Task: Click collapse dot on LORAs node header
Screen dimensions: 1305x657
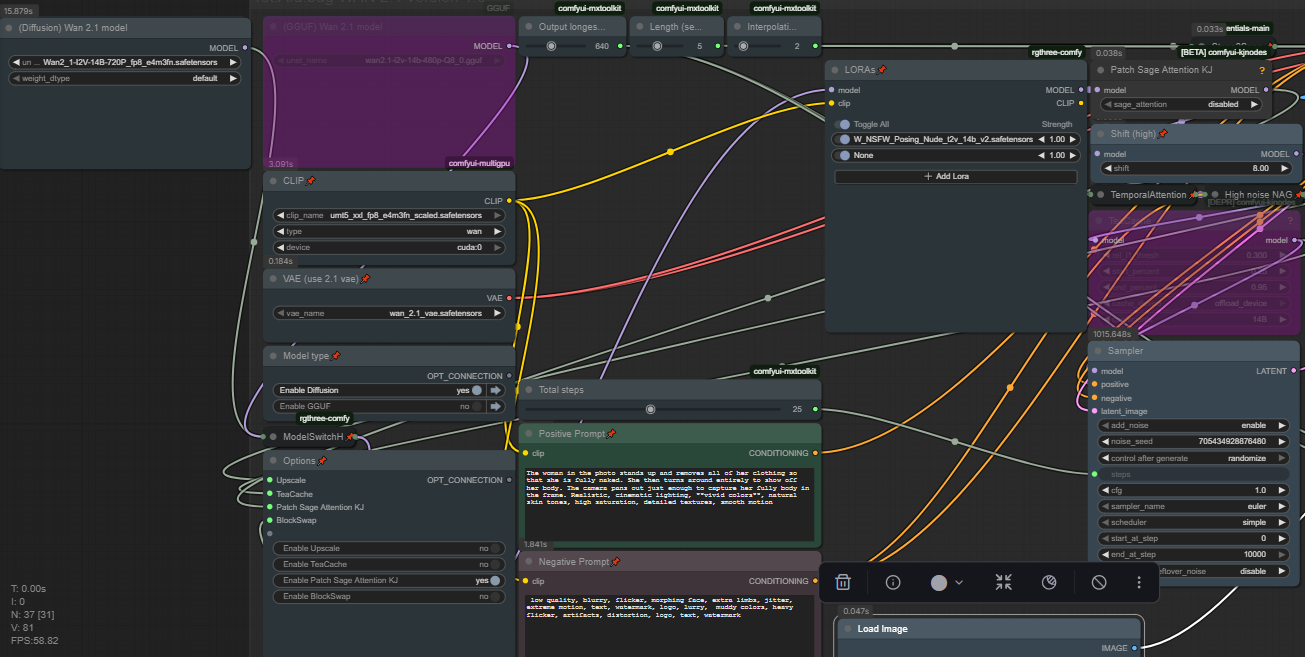Action: tap(835, 70)
